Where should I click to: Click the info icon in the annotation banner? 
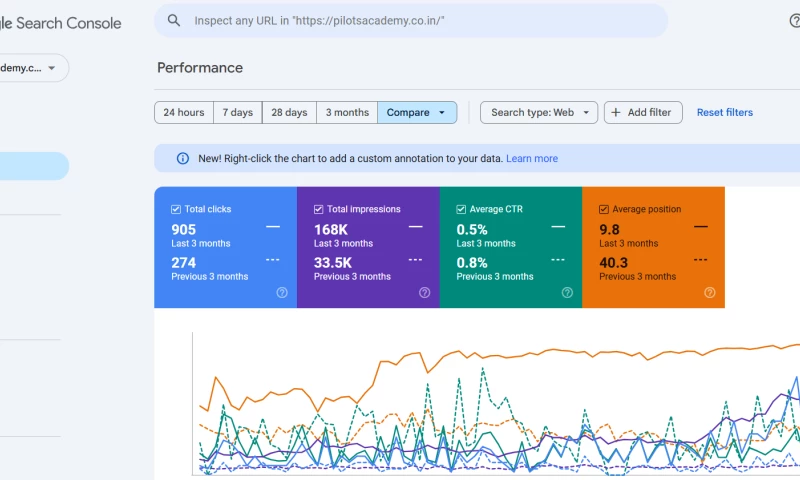pyautogui.click(x=183, y=158)
